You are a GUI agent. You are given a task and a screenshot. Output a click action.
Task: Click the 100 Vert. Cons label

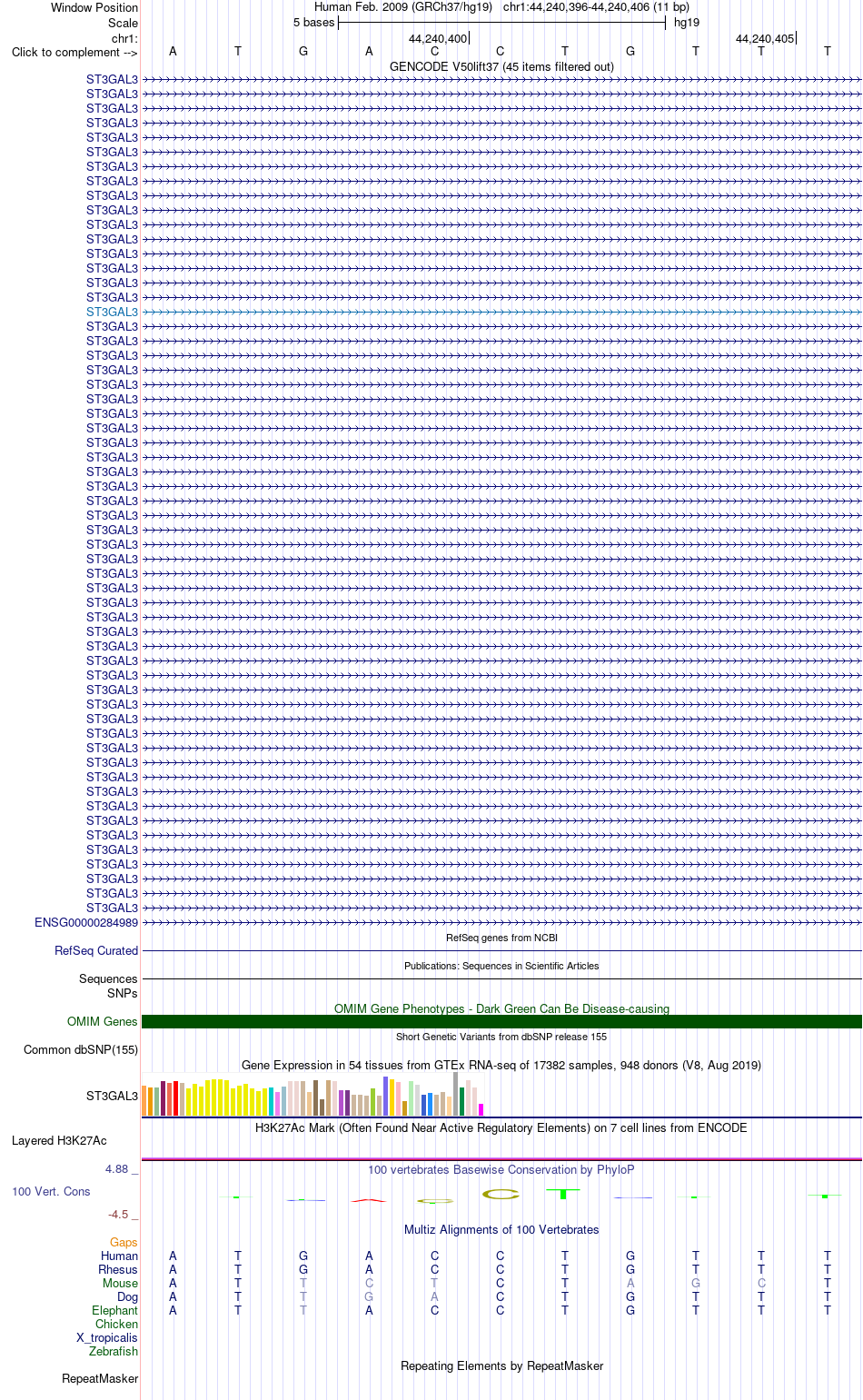[51, 1191]
